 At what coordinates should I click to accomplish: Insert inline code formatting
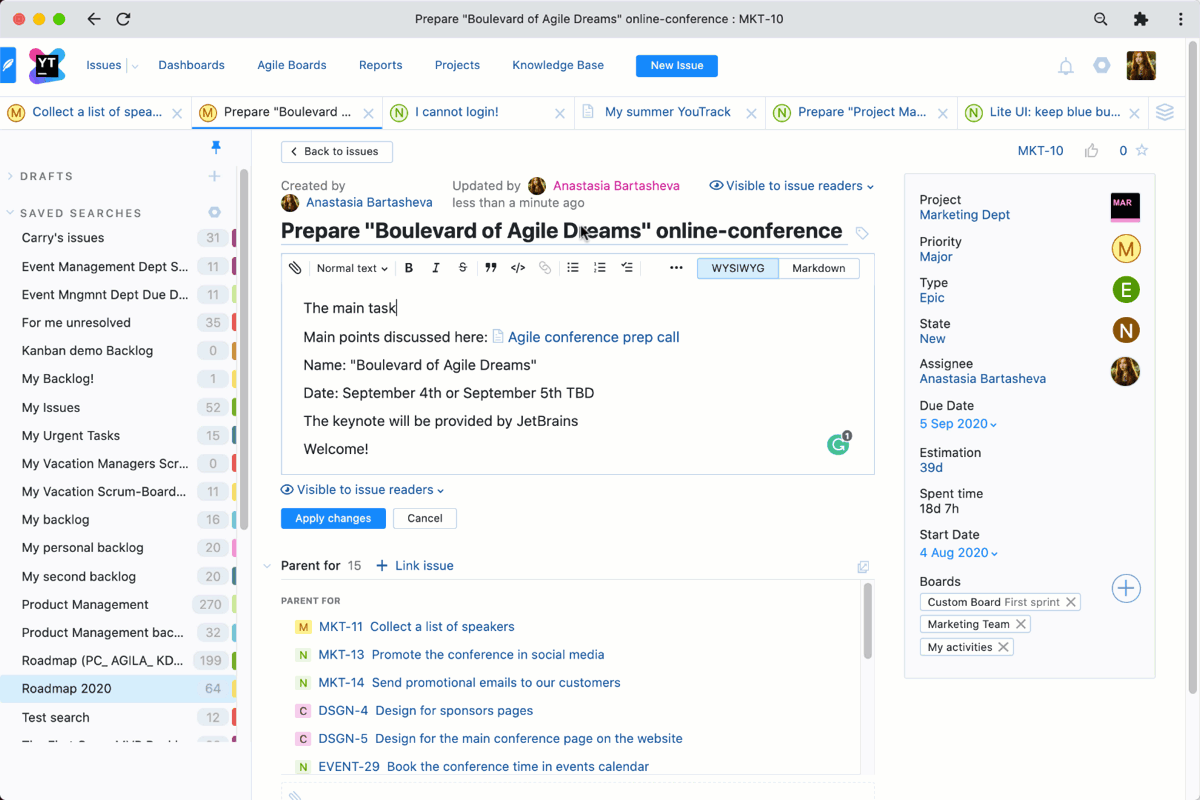click(x=518, y=268)
